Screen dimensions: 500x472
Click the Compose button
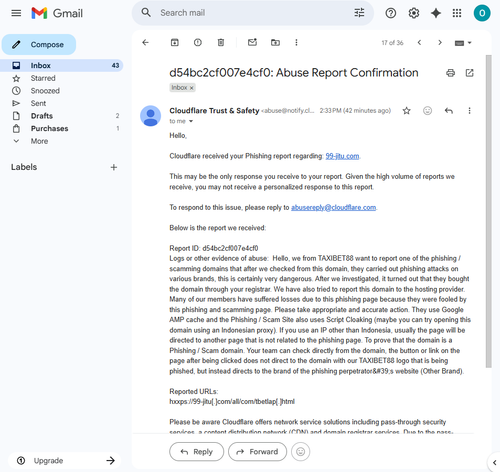tap(39, 44)
